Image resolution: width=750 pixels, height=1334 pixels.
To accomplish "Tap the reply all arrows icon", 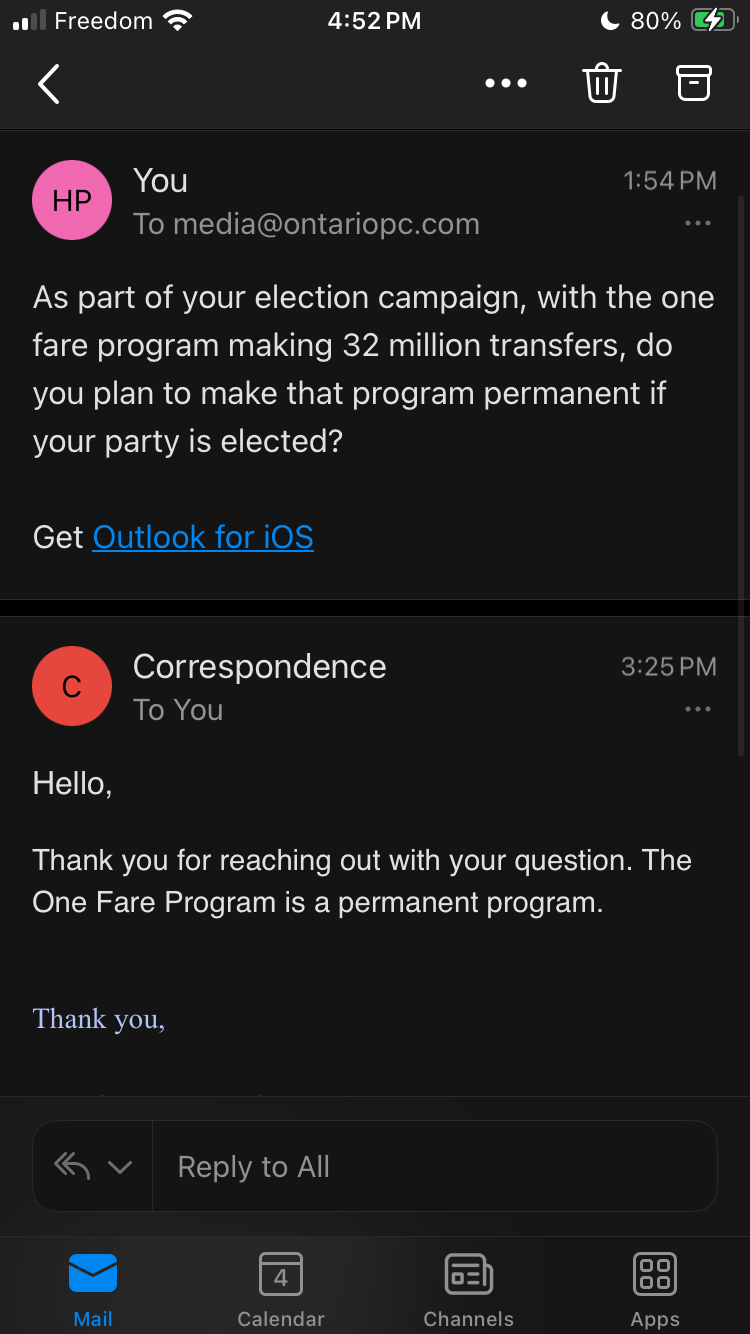I will point(72,1166).
